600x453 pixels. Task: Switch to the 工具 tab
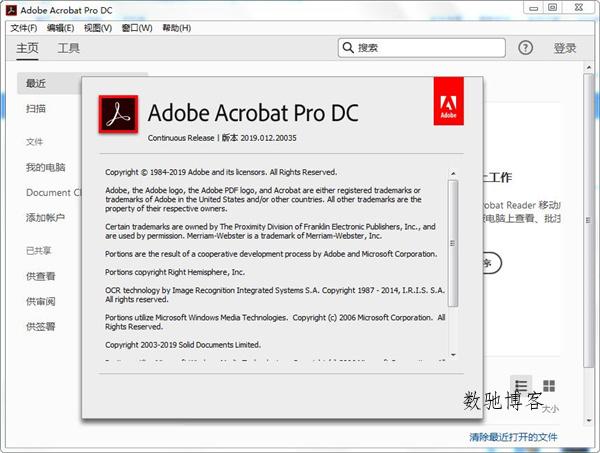(x=69, y=48)
